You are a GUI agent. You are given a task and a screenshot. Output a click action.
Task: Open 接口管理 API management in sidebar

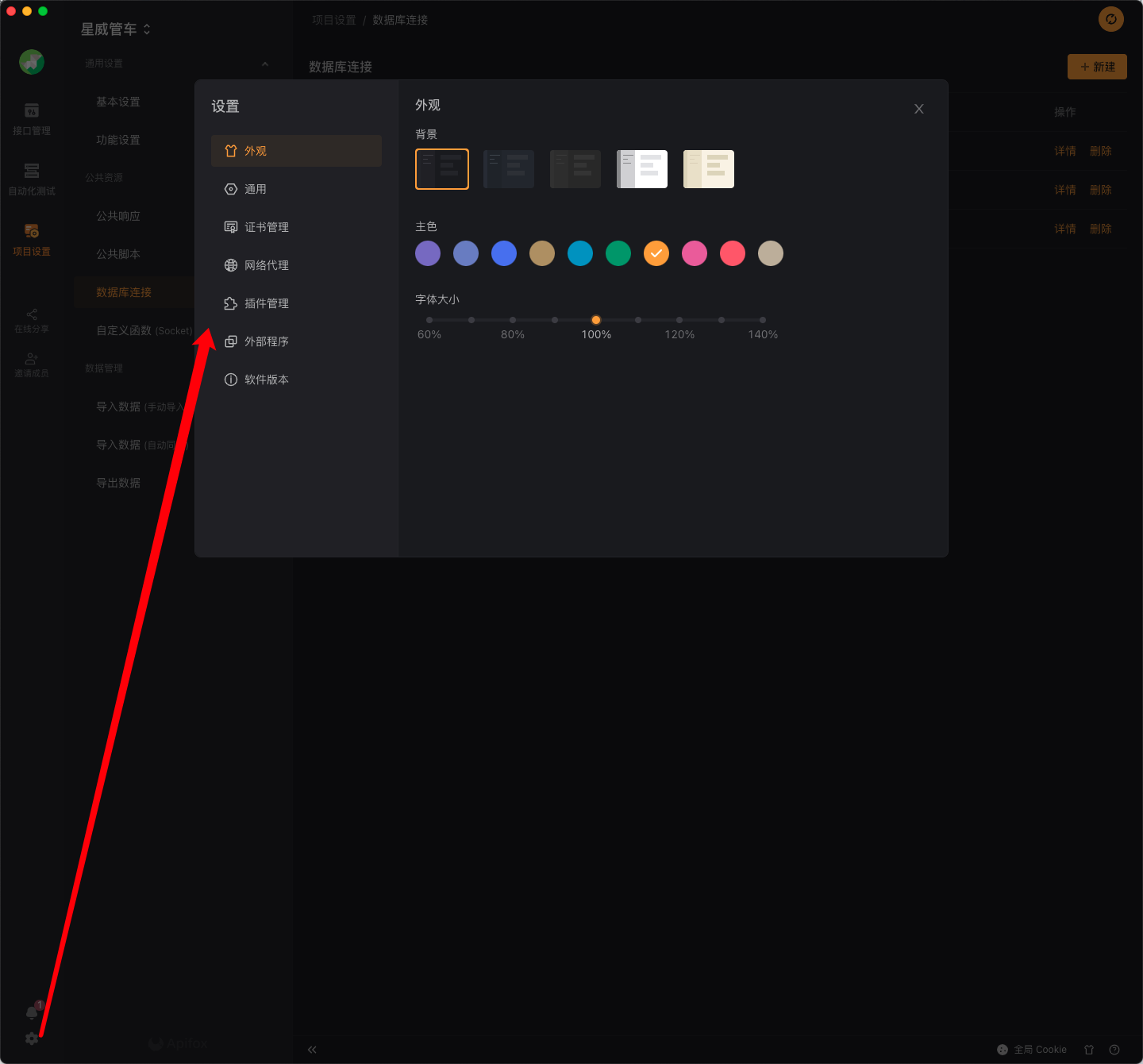(32, 119)
